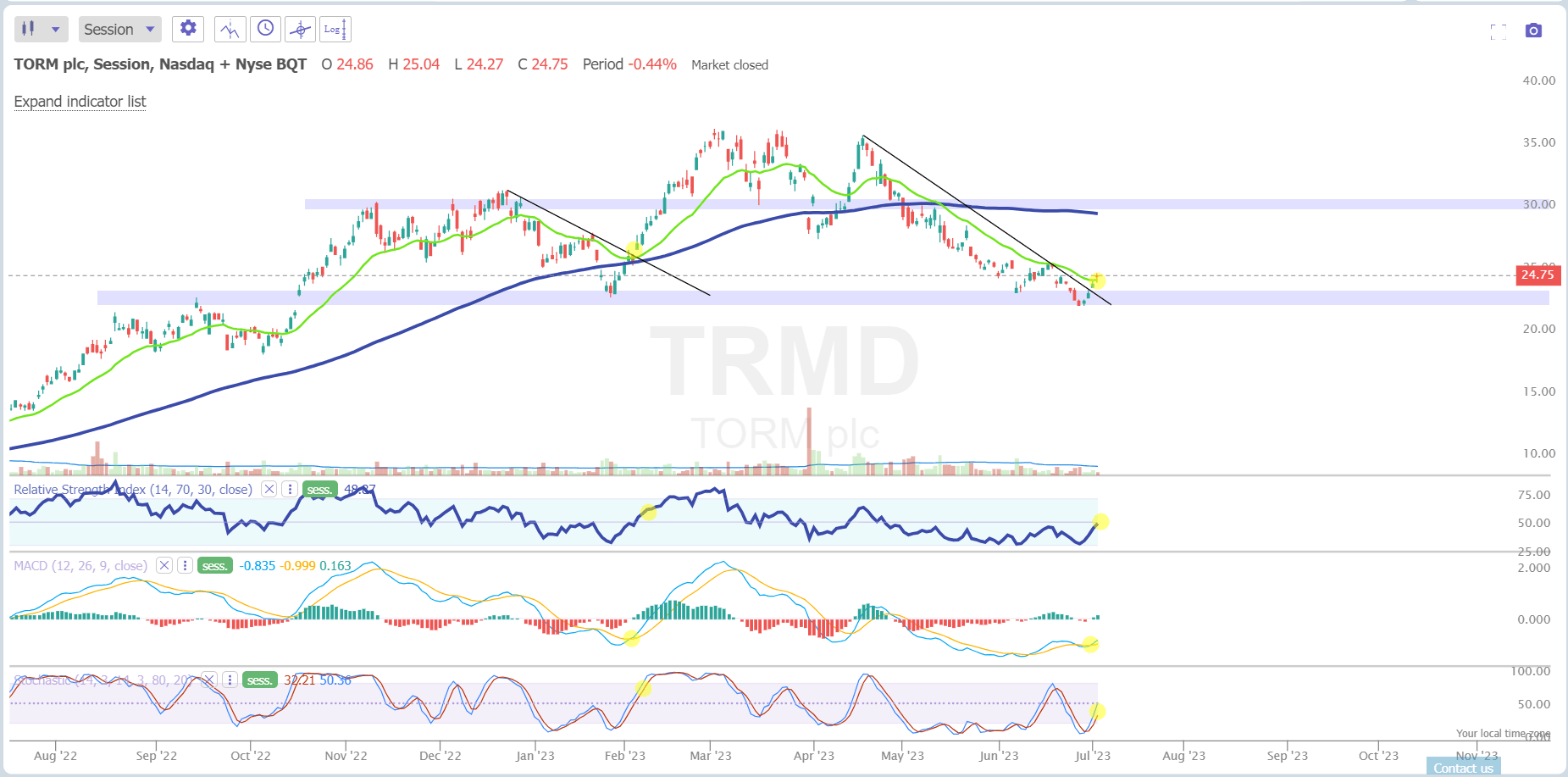Click yellow marker on MACD crossover at February
This screenshot has height=777, width=1568.
tap(631, 639)
